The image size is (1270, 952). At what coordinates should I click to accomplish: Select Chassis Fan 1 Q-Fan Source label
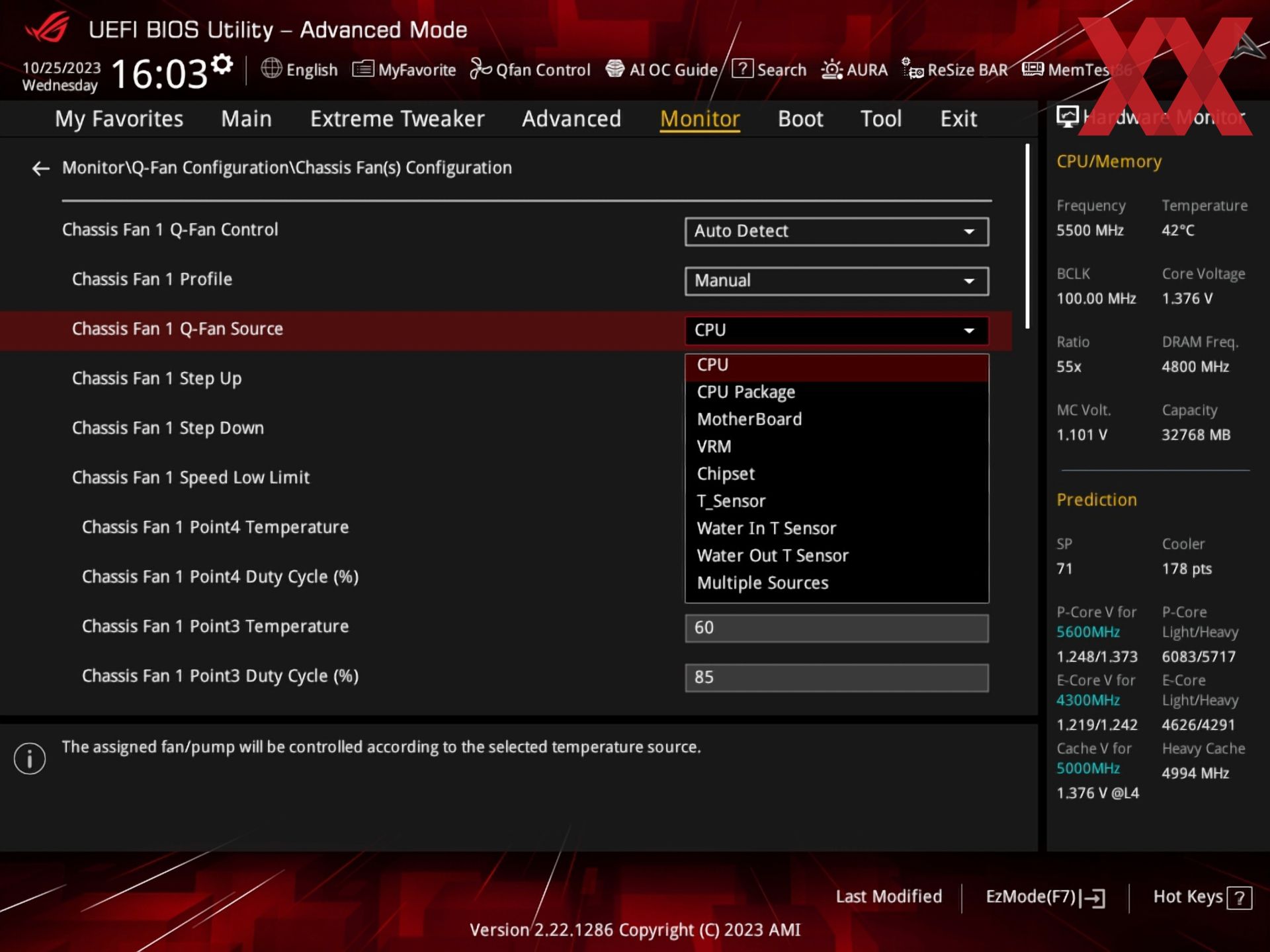(177, 329)
